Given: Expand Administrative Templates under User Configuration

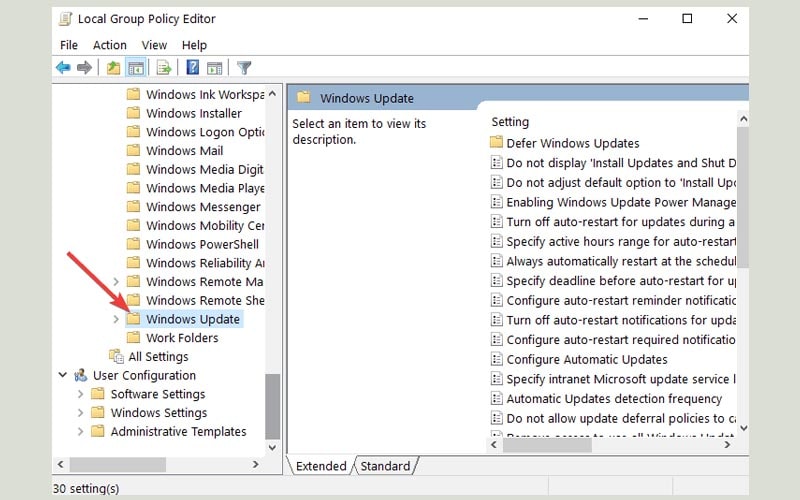Looking at the screenshot, I should tap(80, 431).
